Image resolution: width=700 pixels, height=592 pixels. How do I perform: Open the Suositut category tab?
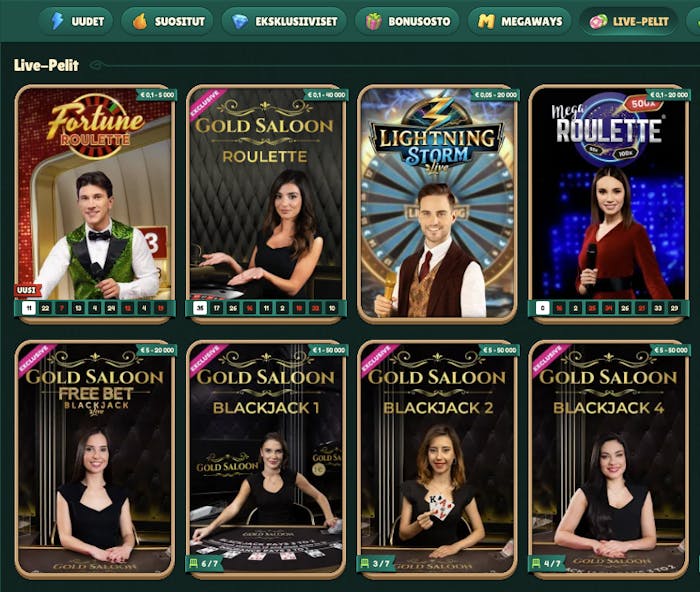tap(167, 21)
